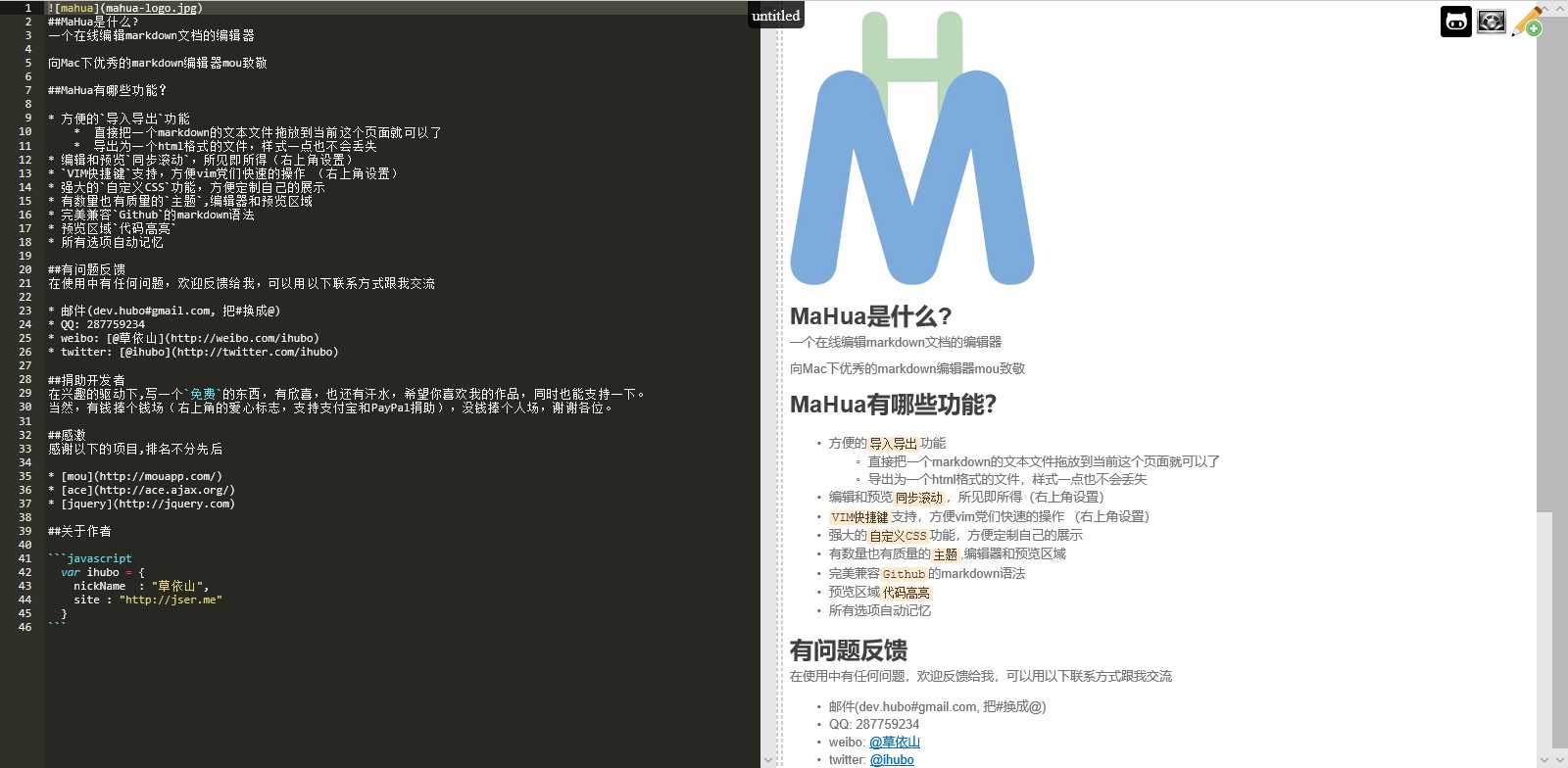1568x768 pixels.
Task: Click highlighted 'Github' in preview list
Action: tap(904, 574)
